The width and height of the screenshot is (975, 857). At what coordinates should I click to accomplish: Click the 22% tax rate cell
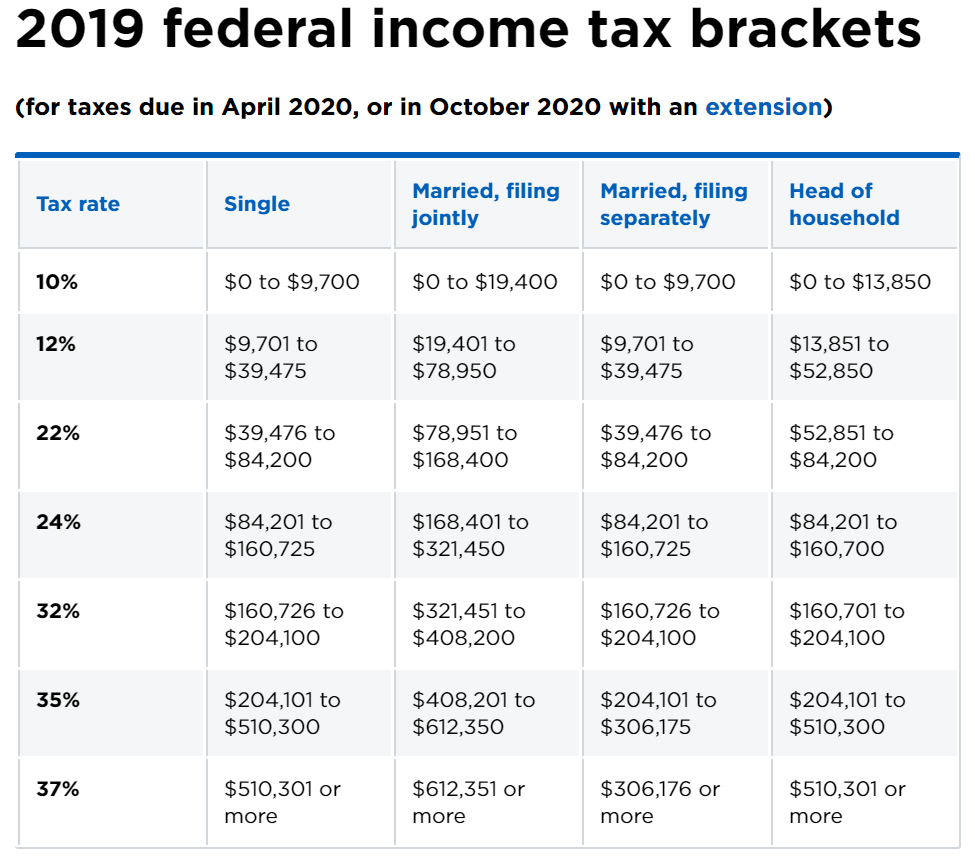[57, 433]
